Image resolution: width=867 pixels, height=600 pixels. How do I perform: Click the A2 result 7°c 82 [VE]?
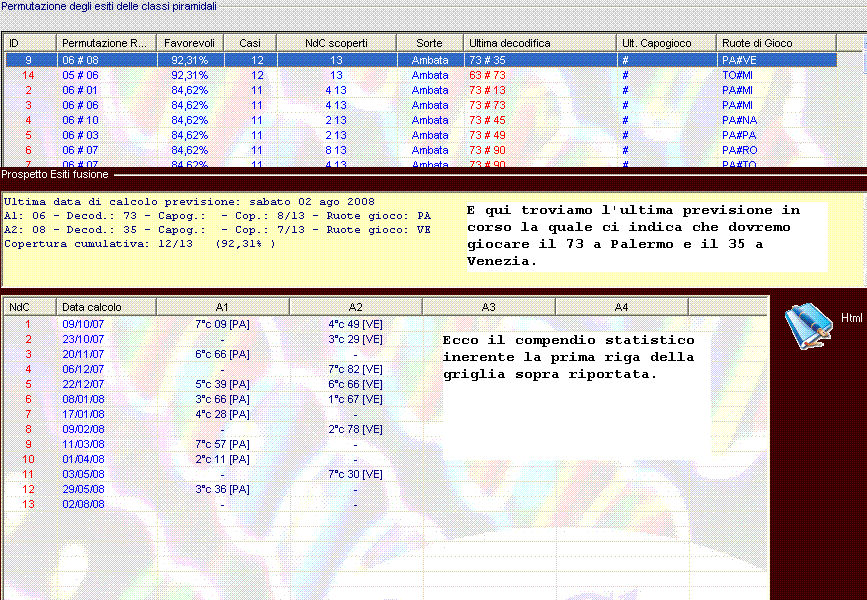tap(356, 369)
